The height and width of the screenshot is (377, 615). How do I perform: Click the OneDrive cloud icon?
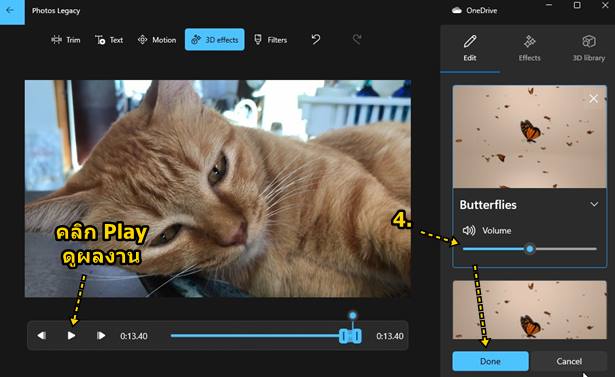point(457,11)
